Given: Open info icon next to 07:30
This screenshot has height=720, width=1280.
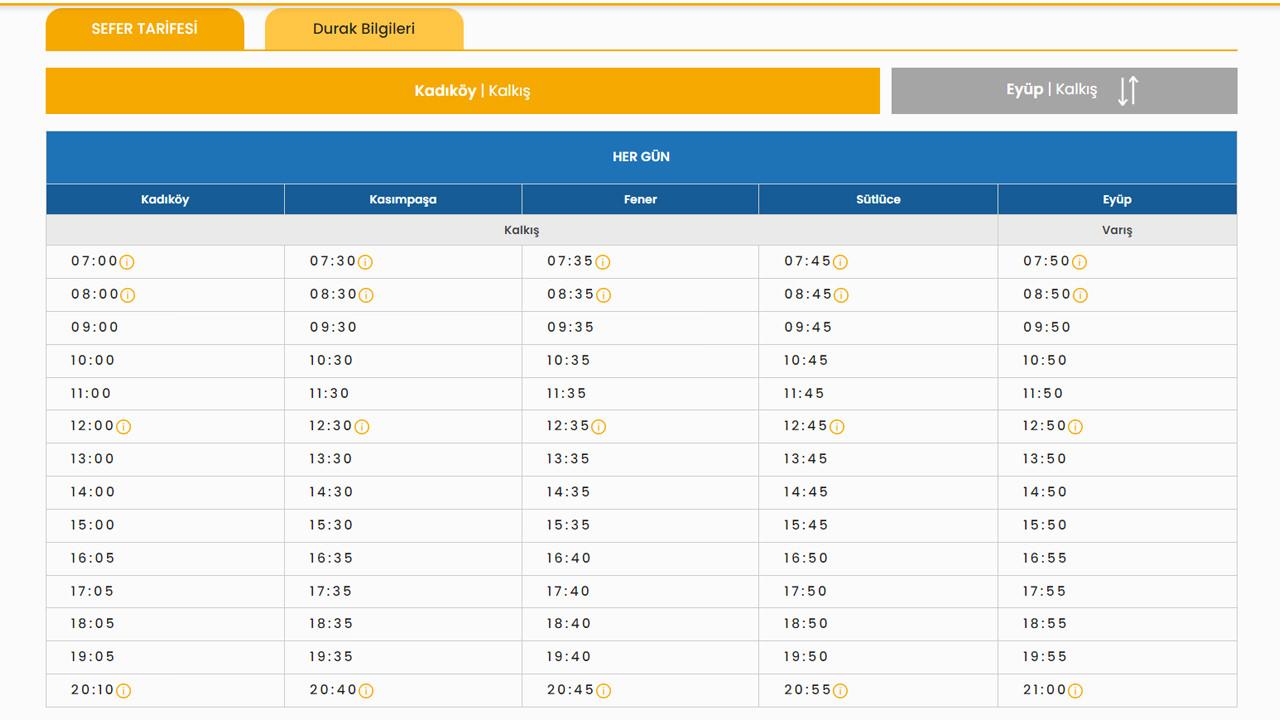Looking at the screenshot, I should pos(365,262).
